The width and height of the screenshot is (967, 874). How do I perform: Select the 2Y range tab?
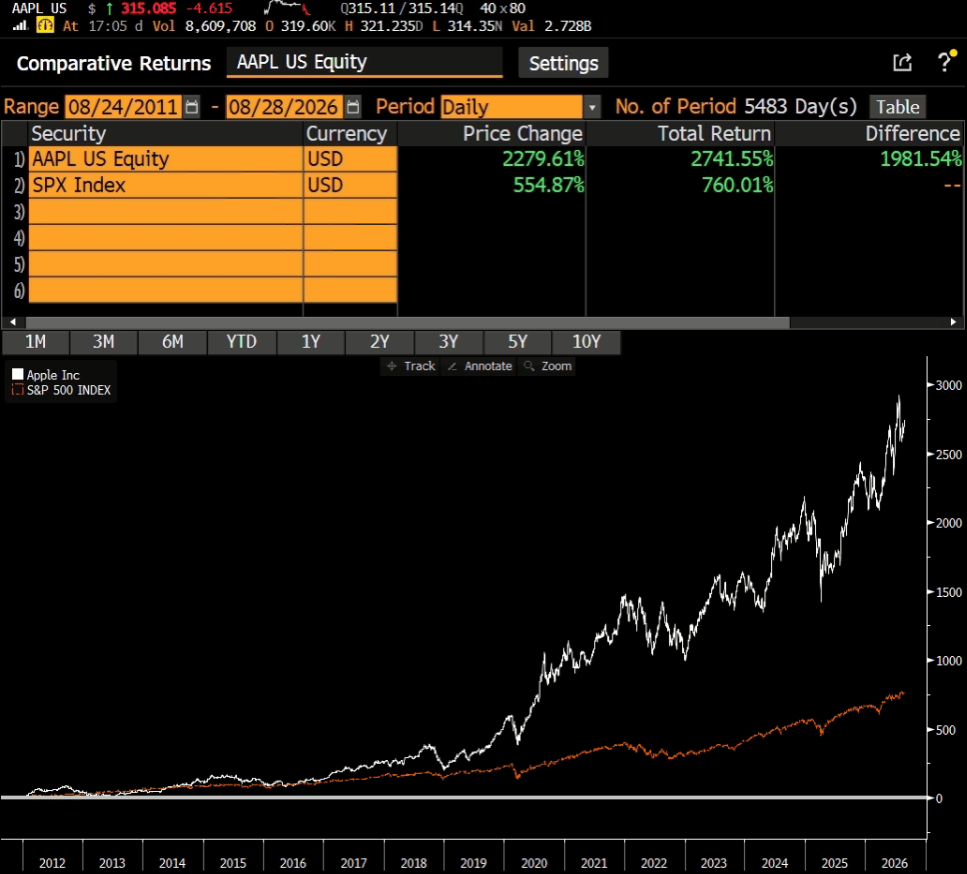tap(380, 342)
